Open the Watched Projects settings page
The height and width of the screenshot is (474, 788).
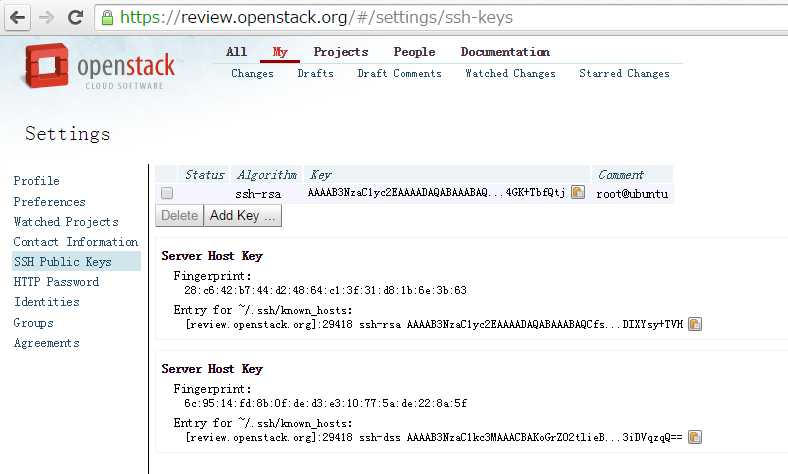tap(66, 222)
